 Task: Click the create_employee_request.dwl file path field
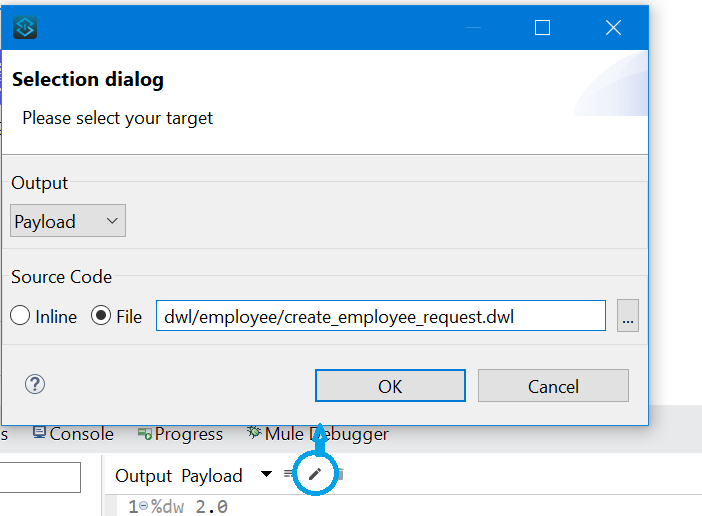point(381,316)
